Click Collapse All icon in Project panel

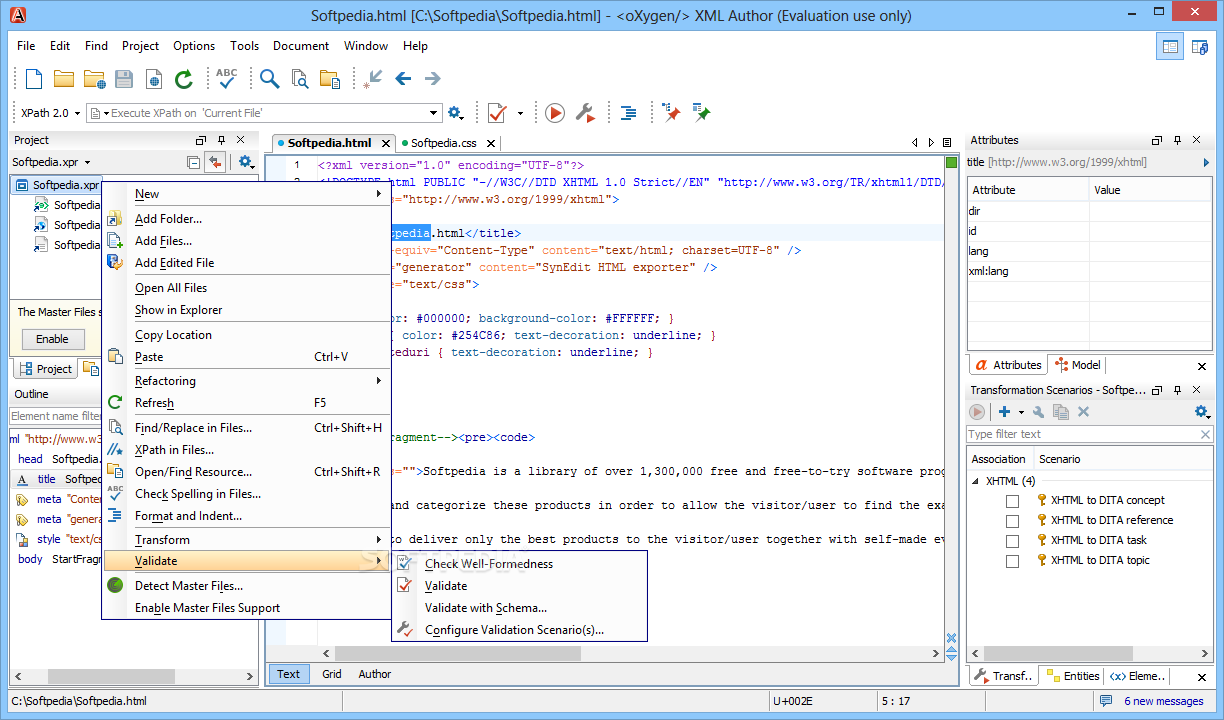[x=194, y=162]
